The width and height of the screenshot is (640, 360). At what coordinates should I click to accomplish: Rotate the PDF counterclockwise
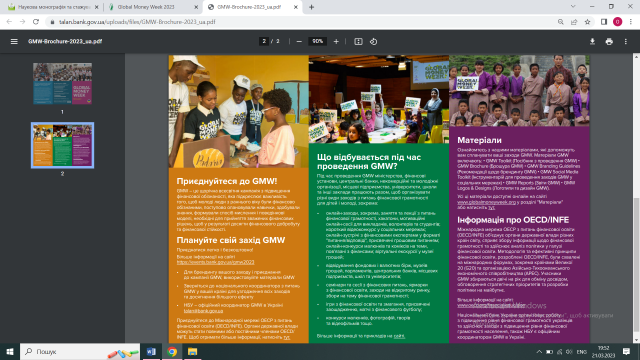(373, 41)
